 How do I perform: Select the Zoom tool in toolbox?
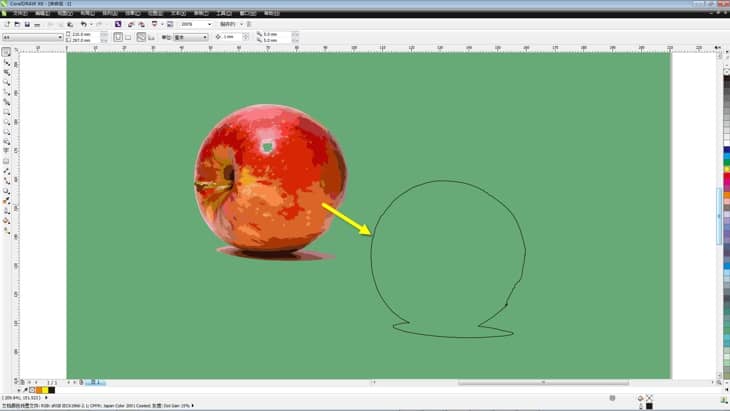(x=7, y=82)
